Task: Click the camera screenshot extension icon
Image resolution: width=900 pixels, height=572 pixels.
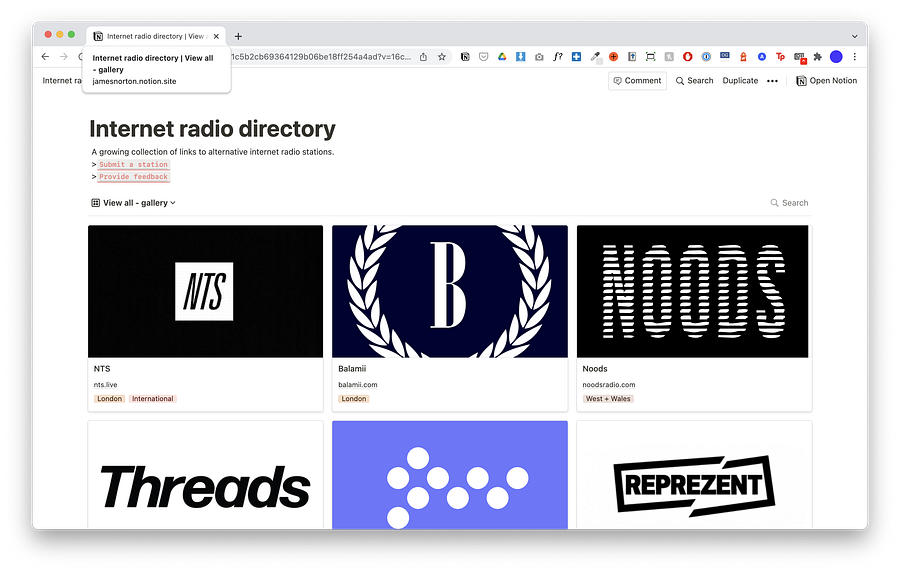Action: point(539,57)
